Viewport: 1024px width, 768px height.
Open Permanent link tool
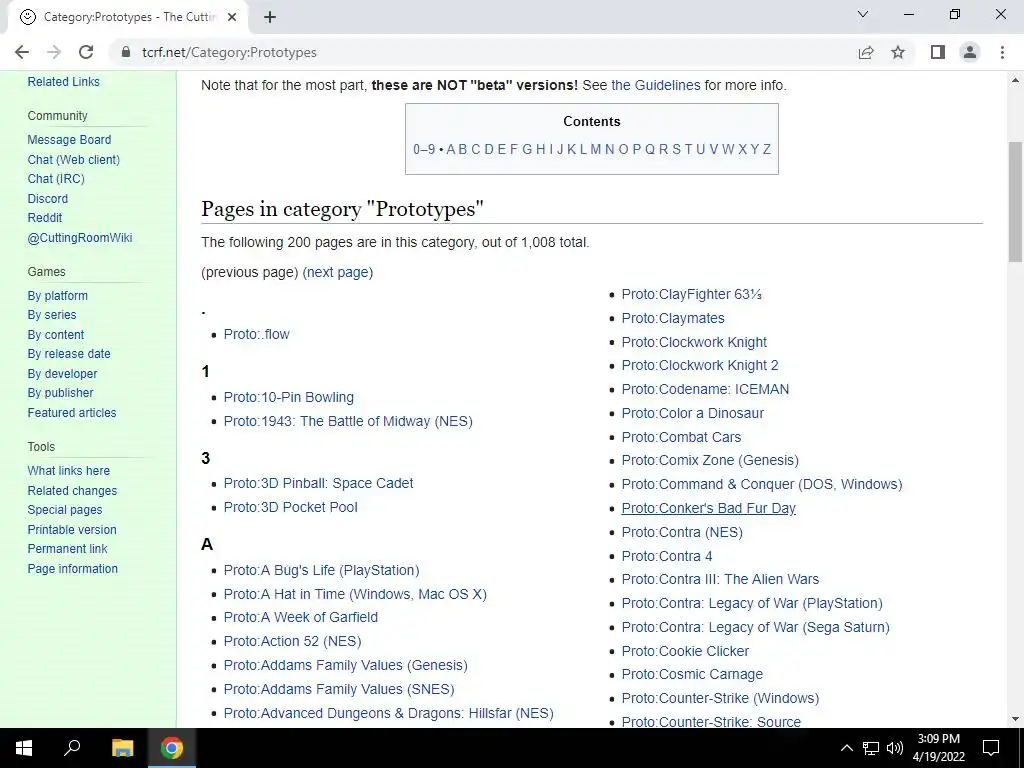pos(67,549)
